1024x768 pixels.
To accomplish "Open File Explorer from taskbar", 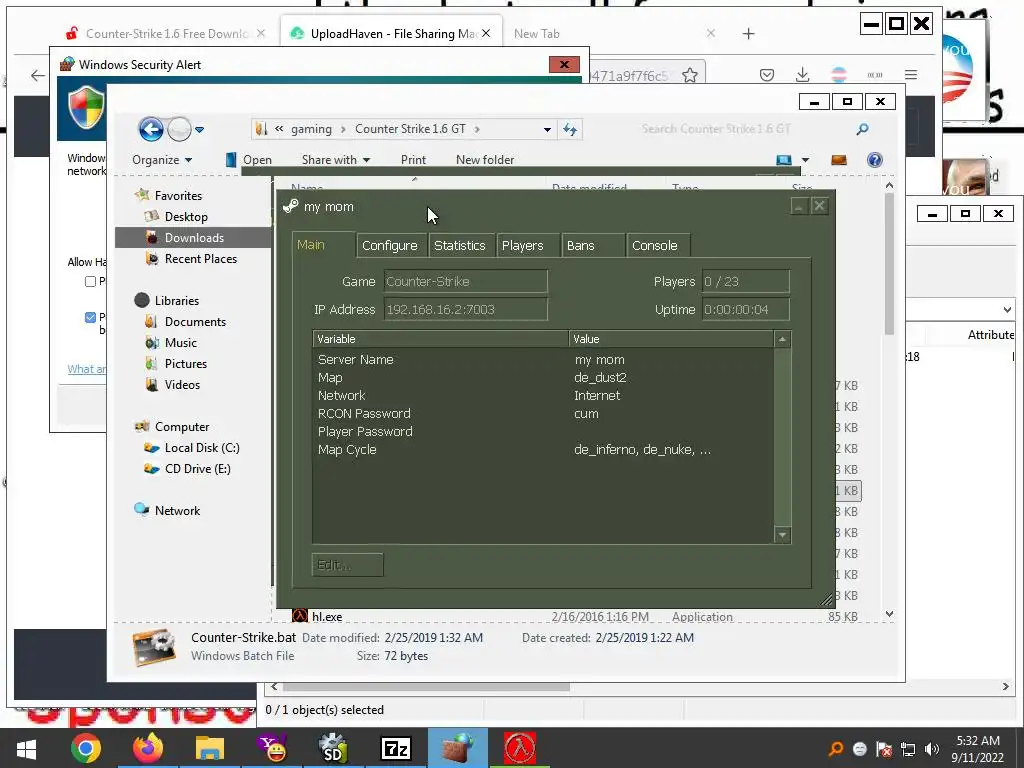I will pos(210,749).
